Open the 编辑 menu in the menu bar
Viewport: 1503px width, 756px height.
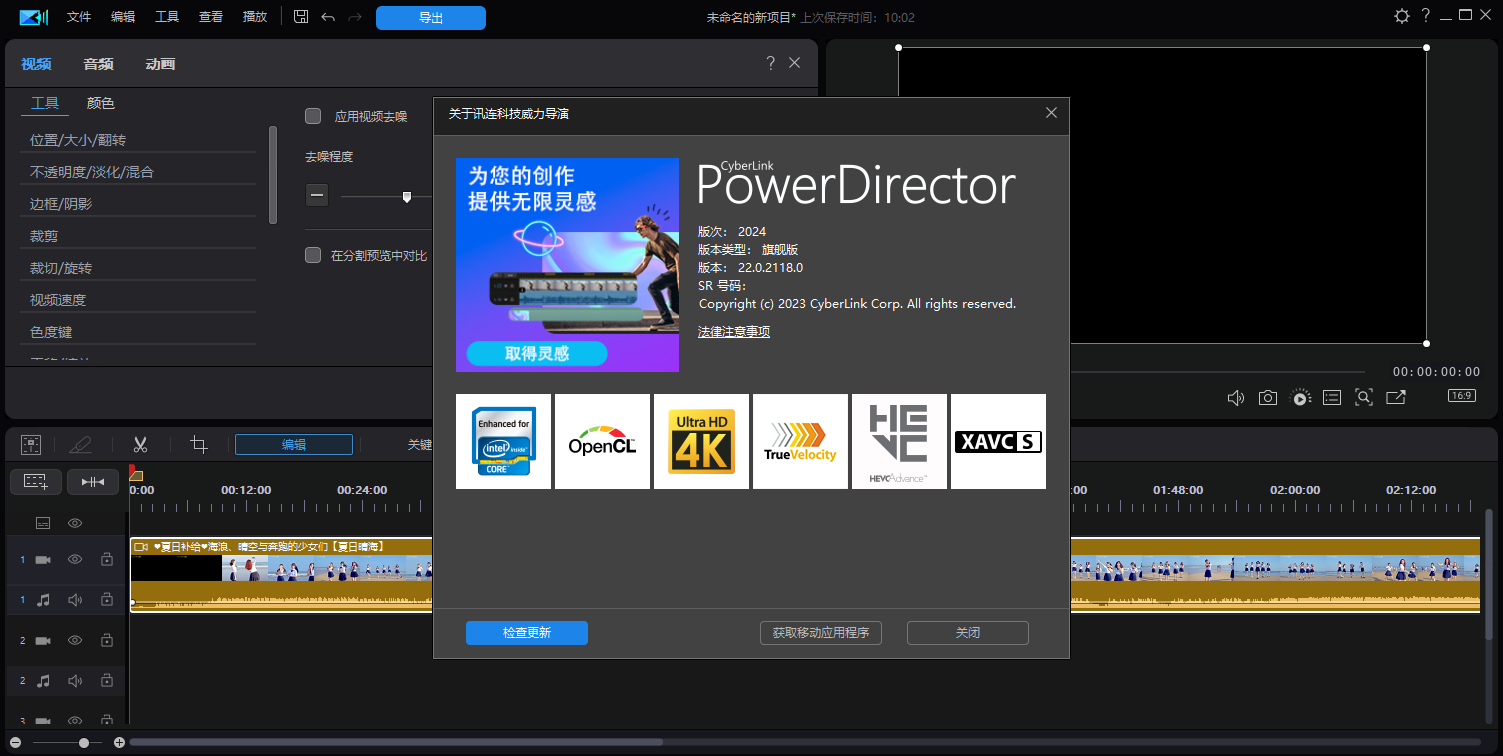pyautogui.click(x=123, y=17)
